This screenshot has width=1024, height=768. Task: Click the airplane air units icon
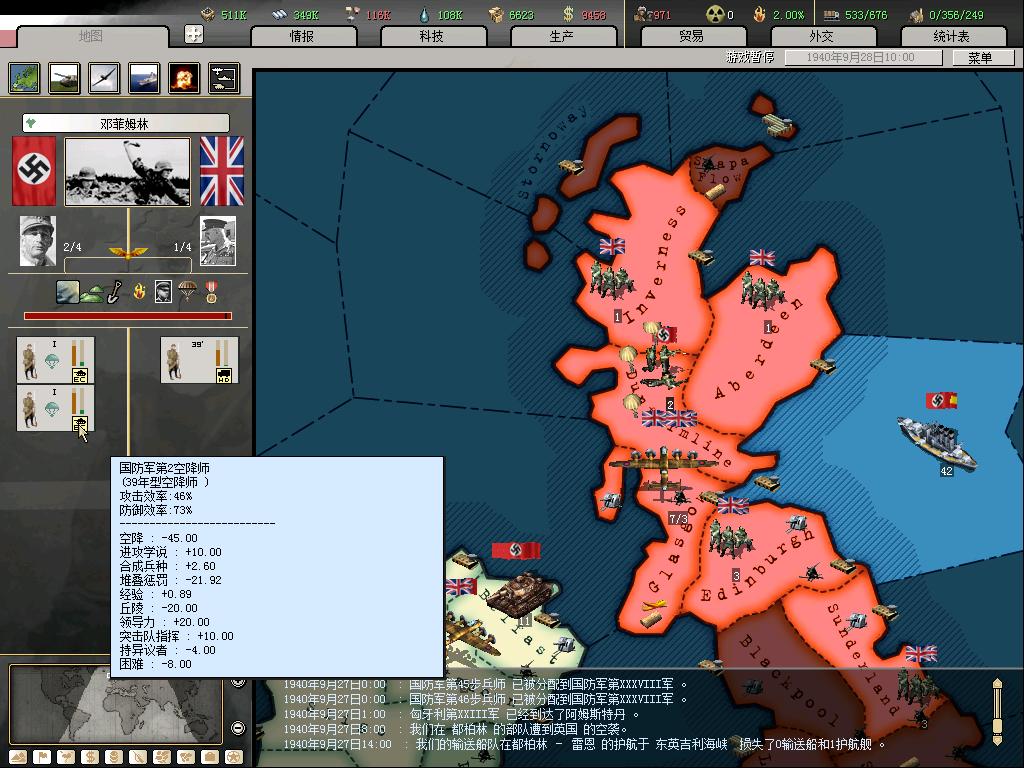coord(104,78)
